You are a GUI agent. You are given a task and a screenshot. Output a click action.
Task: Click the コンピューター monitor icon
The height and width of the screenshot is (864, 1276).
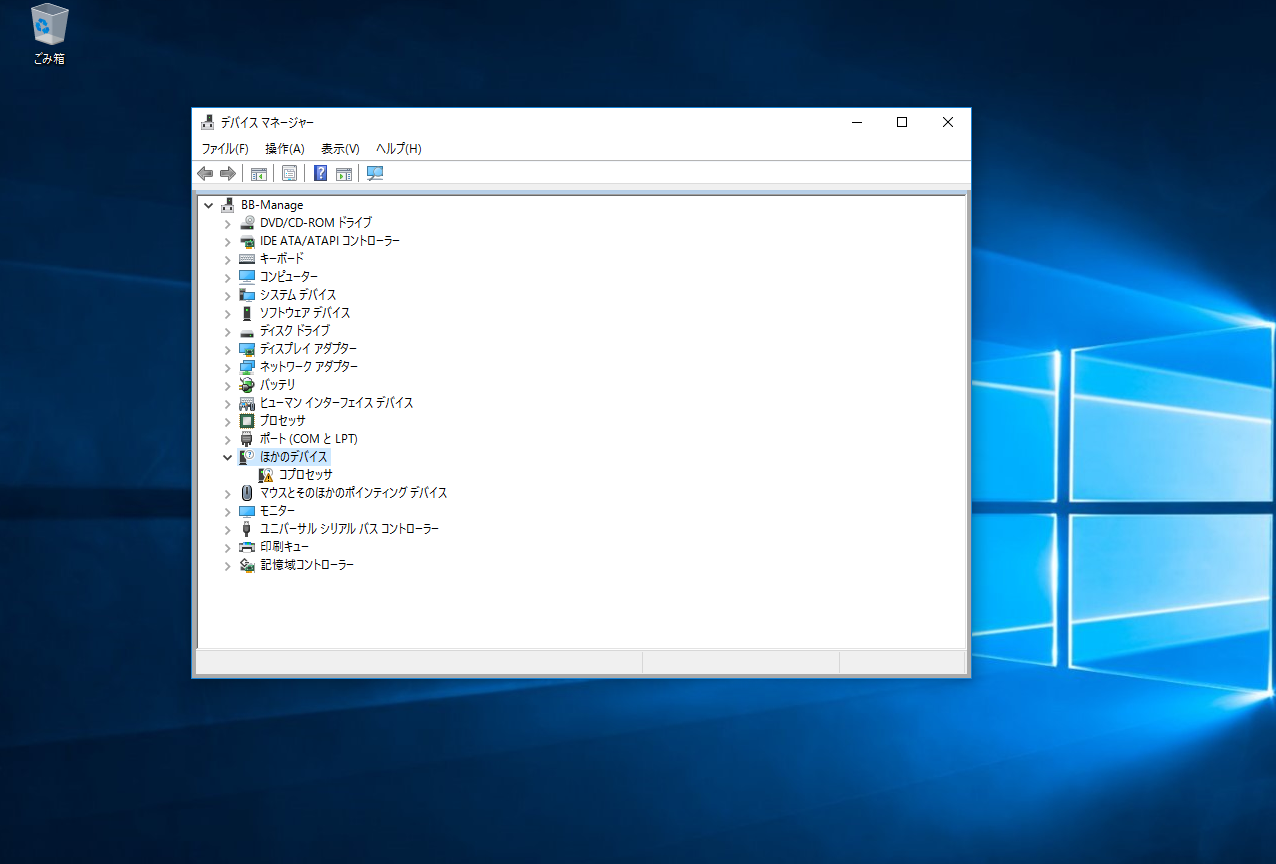pos(247,277)
